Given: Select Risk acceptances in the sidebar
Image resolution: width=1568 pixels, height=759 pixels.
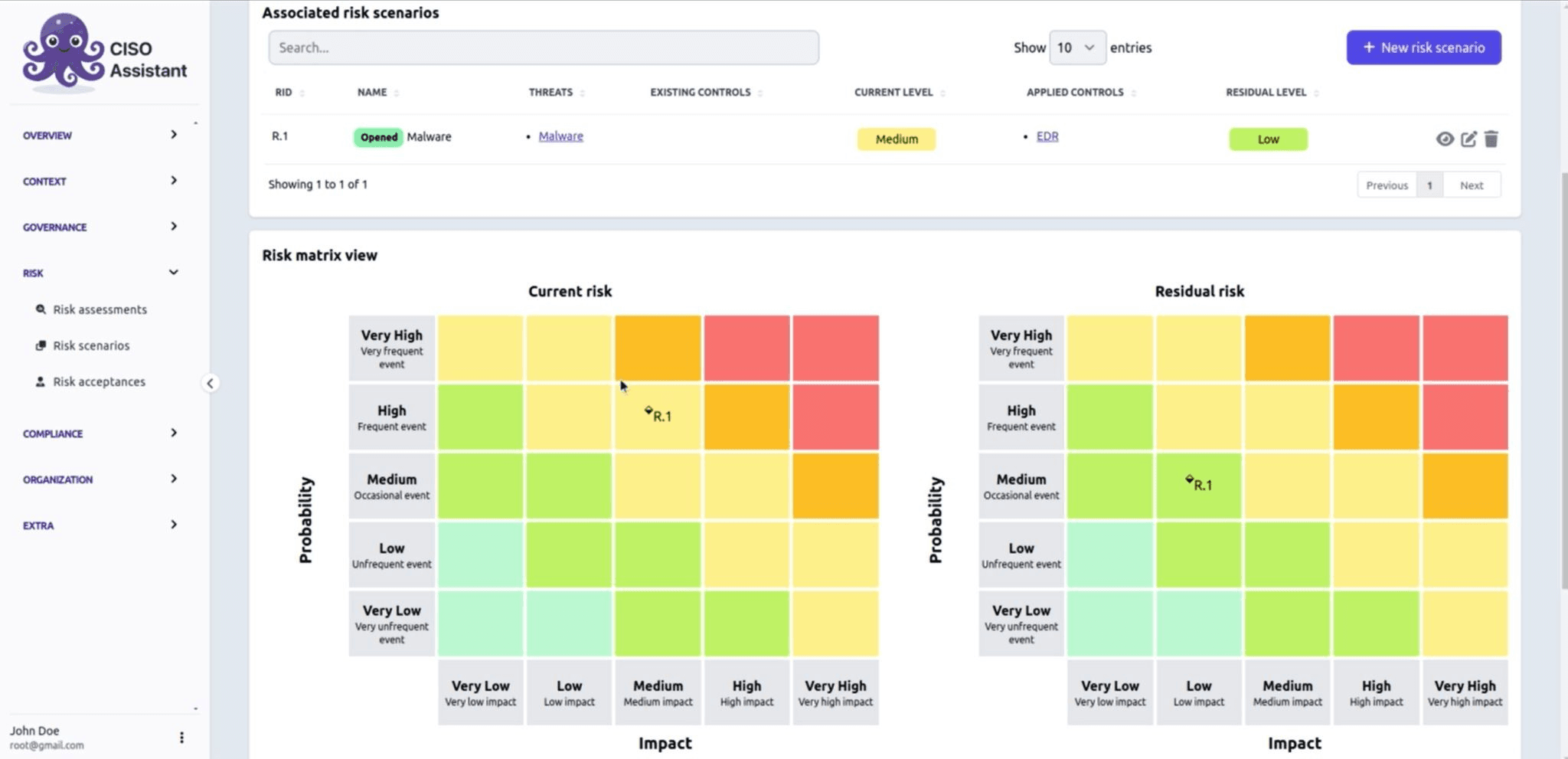Looking at the screenshot, I should tap(99, 381).
